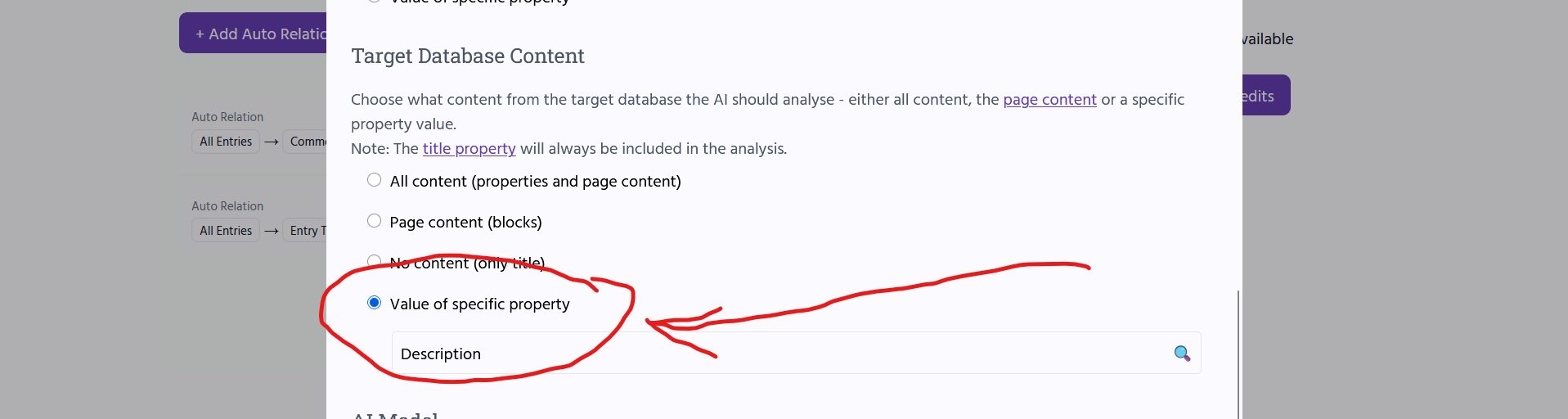1568x419 pixels.
Task: Click the arrow before the Entry tag
Action: [272, 231]
